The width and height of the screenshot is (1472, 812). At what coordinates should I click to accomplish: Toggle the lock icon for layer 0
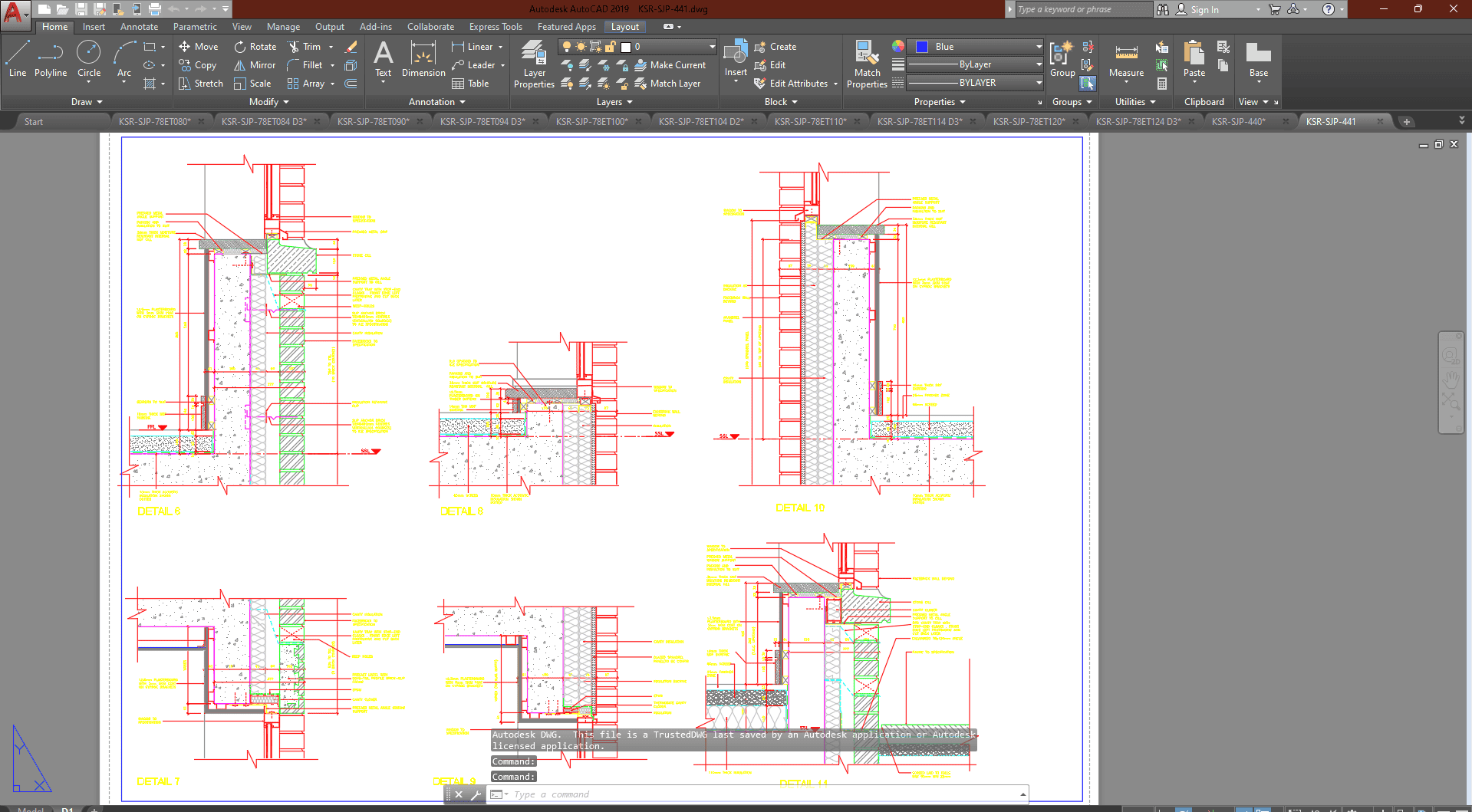tap(610, 47)
